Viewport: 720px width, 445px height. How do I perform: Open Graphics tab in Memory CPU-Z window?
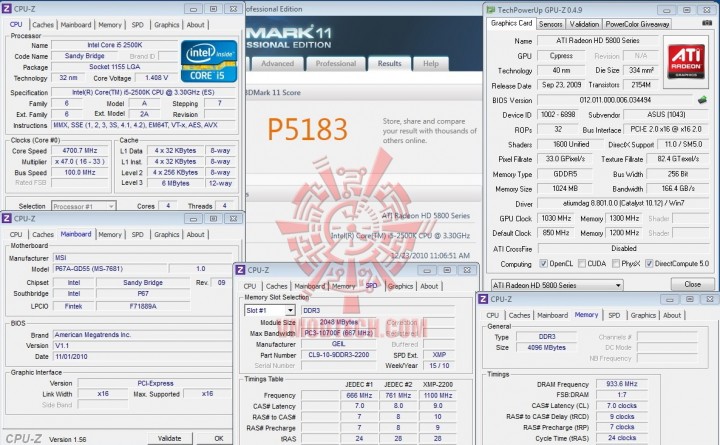643,315
